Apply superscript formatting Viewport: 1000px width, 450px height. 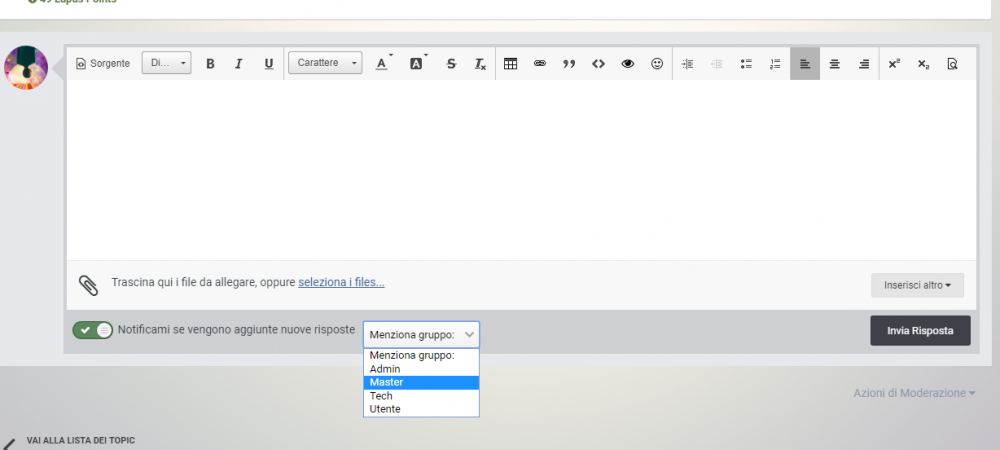(894, 64)
